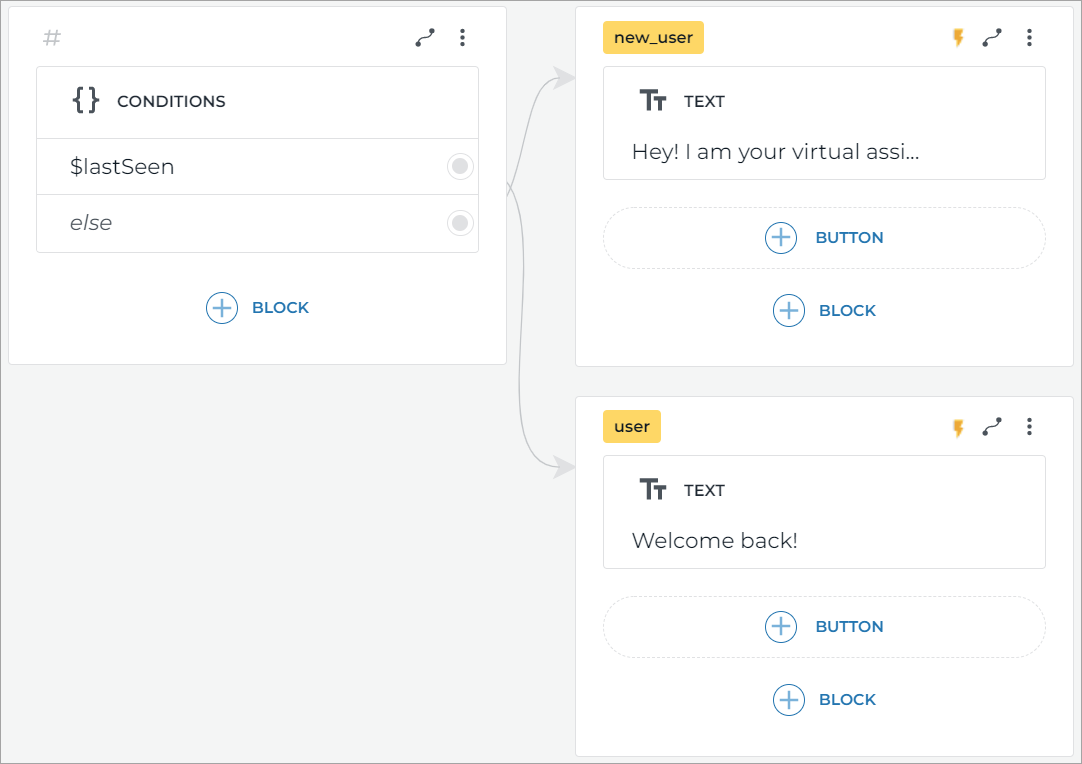Click the connection icon in the user block header
The height and width of the screenshot is (764, 1082).
pos(992,426)
